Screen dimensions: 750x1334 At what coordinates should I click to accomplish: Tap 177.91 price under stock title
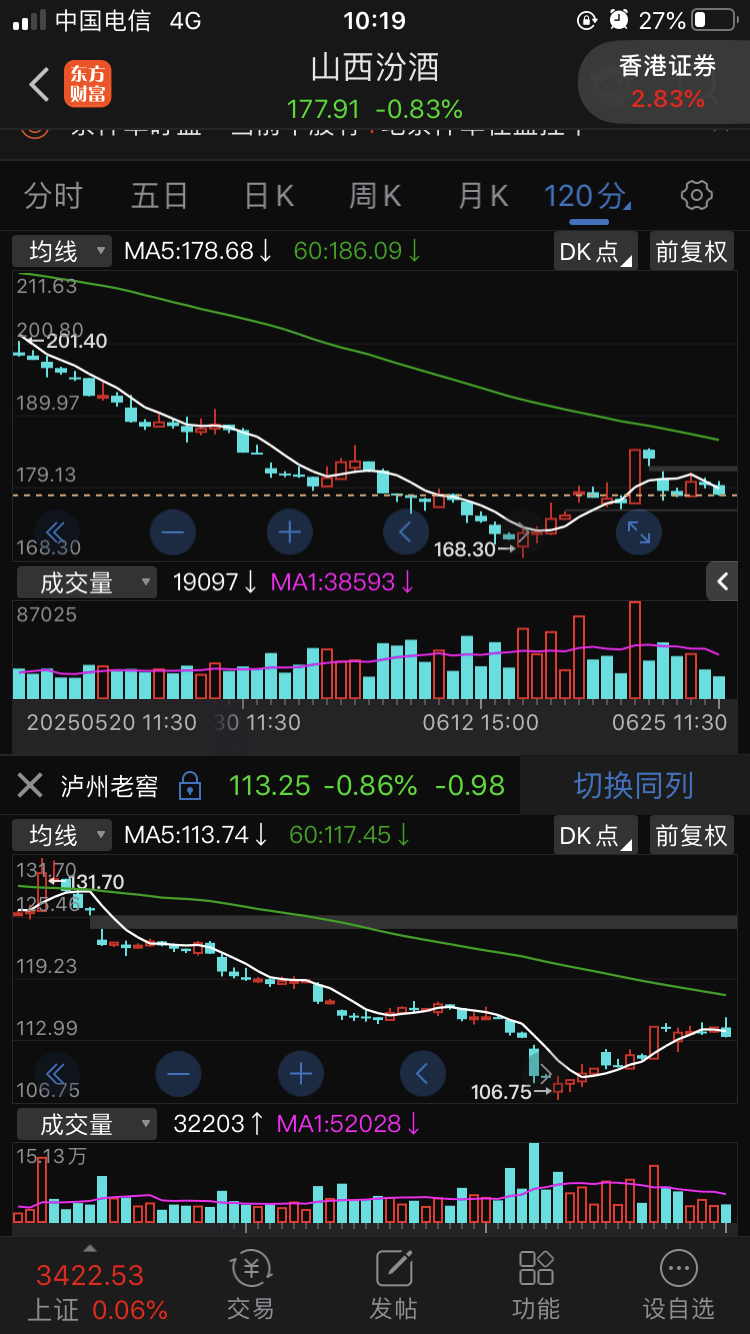click(323, 108)
